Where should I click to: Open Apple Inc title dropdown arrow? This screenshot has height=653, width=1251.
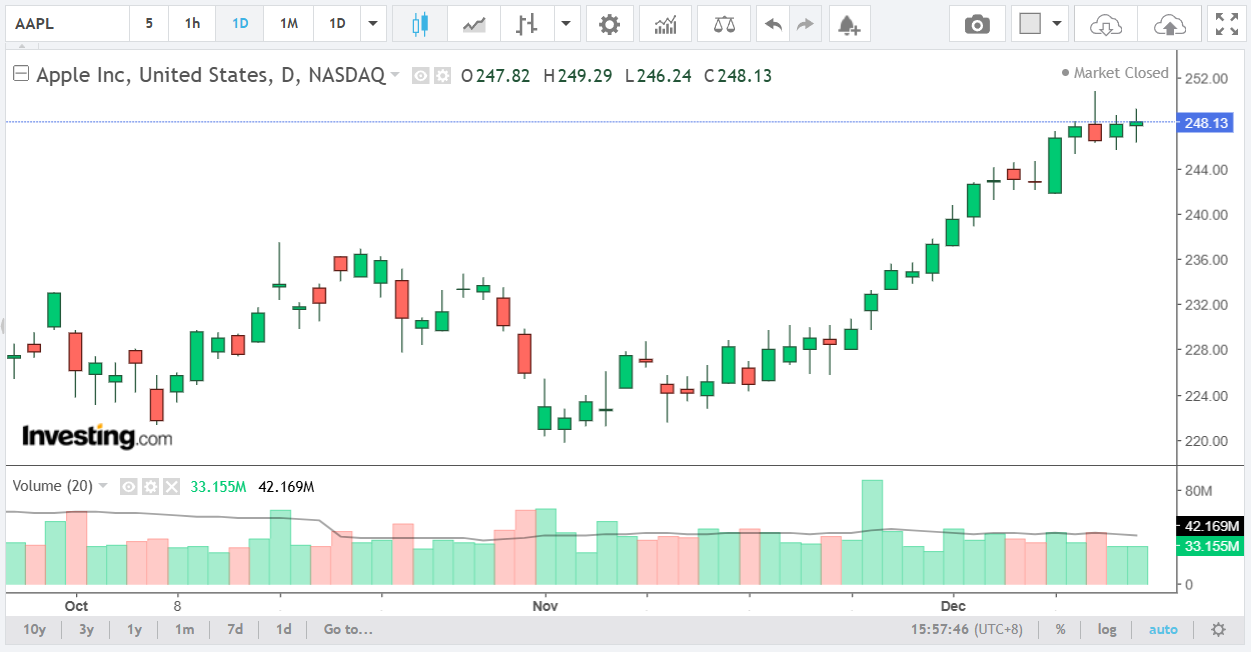coord(395,76)
